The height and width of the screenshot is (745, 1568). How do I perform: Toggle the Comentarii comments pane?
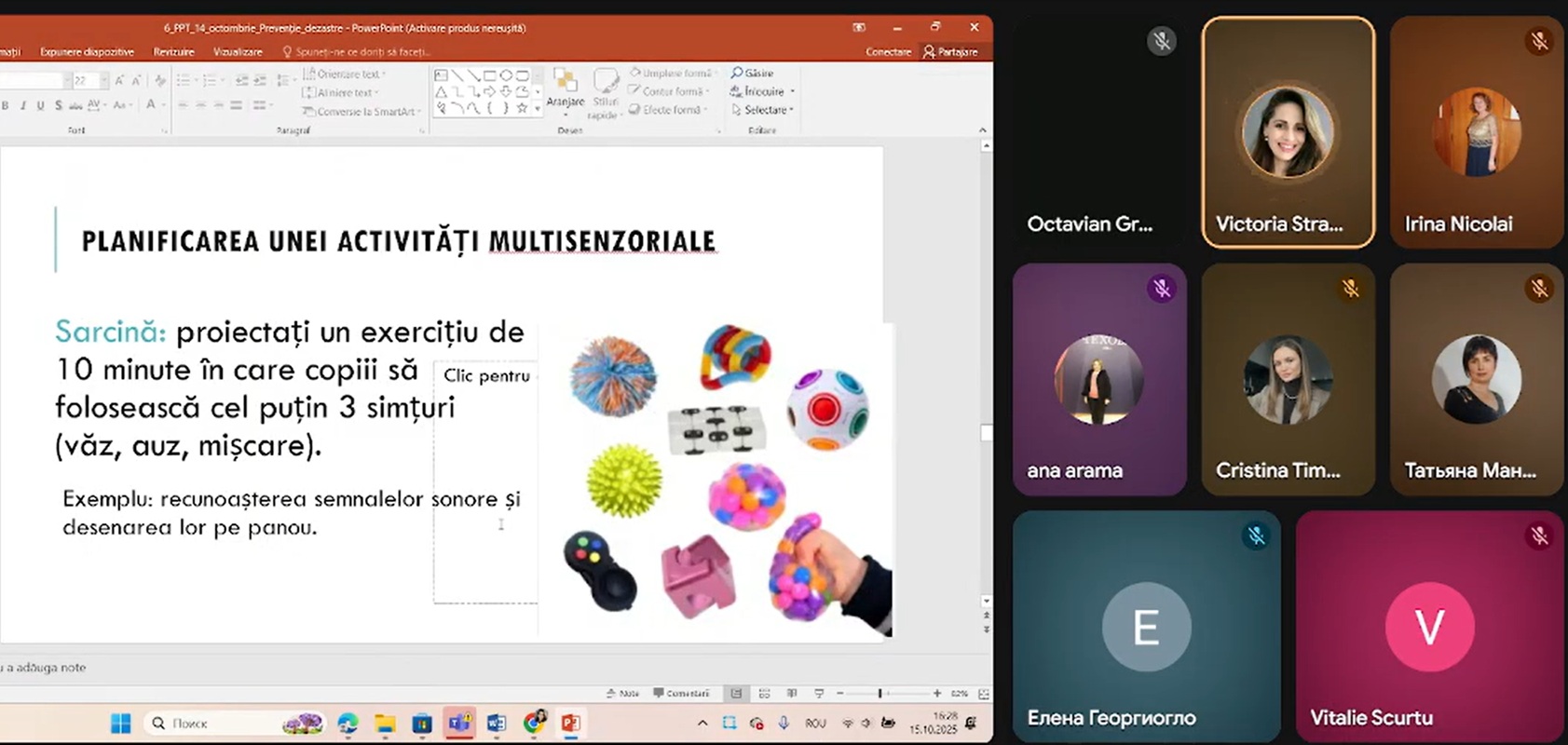coord(681,694)
